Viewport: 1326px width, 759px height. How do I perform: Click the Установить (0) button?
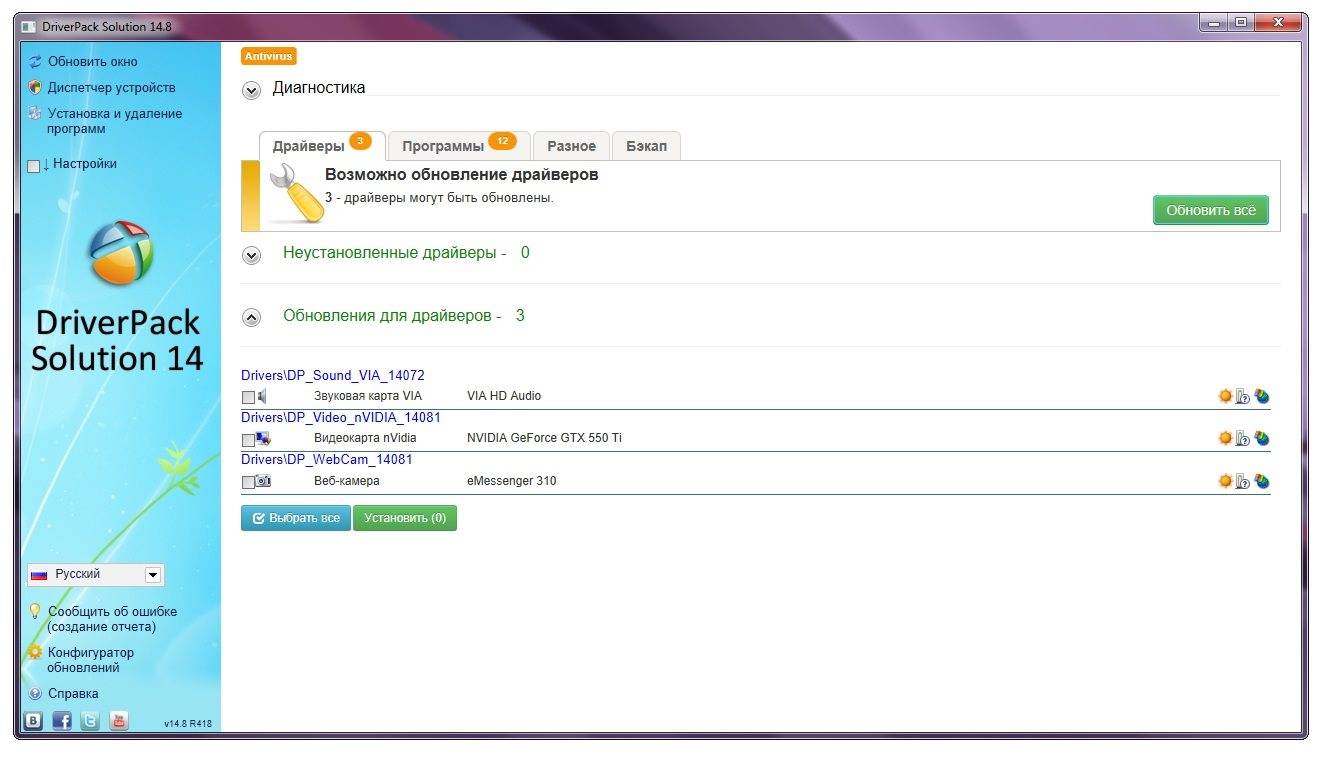pos(405,518)
